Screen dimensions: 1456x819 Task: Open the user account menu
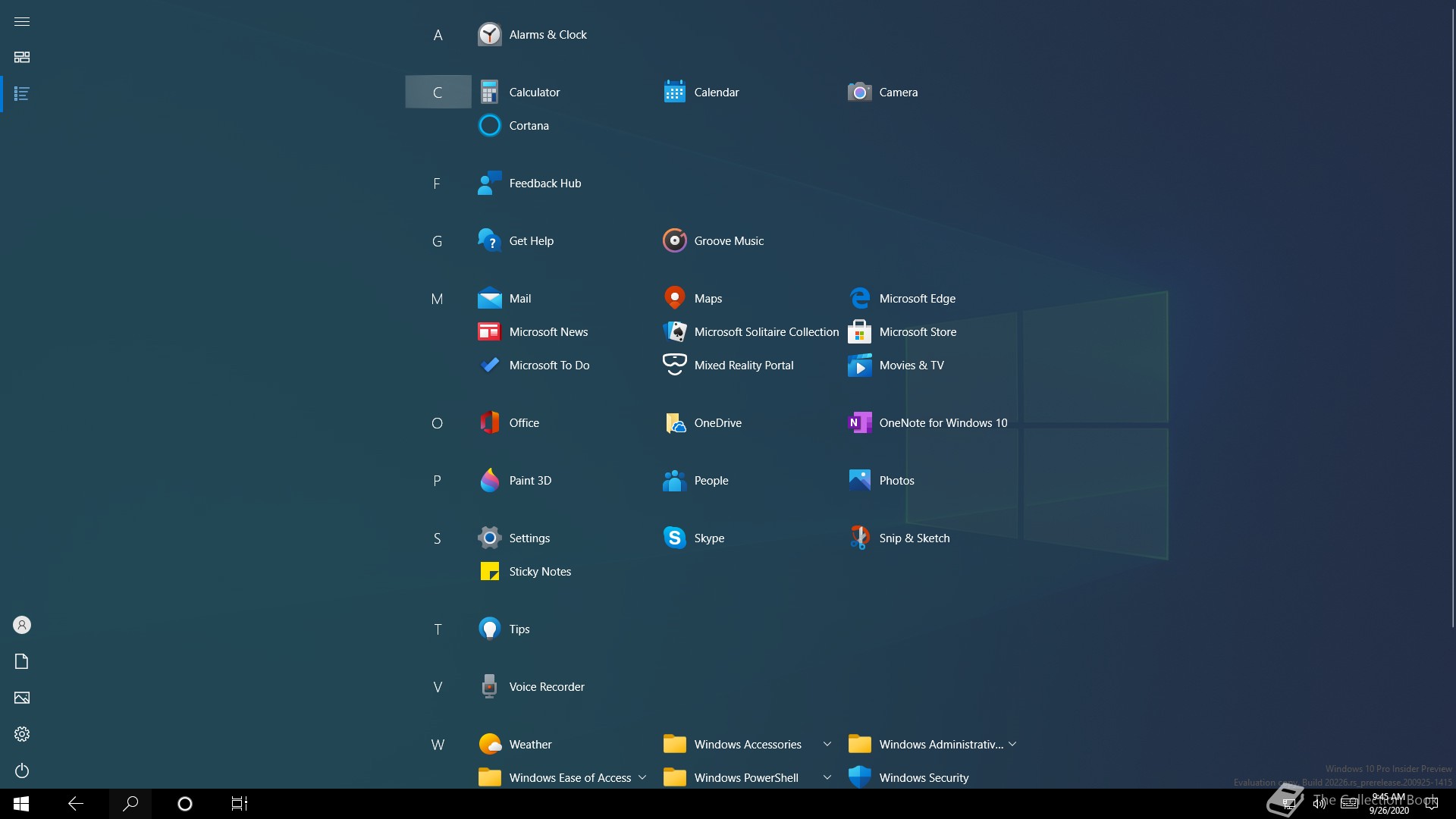pyautogui.click(x=22, y=625)
